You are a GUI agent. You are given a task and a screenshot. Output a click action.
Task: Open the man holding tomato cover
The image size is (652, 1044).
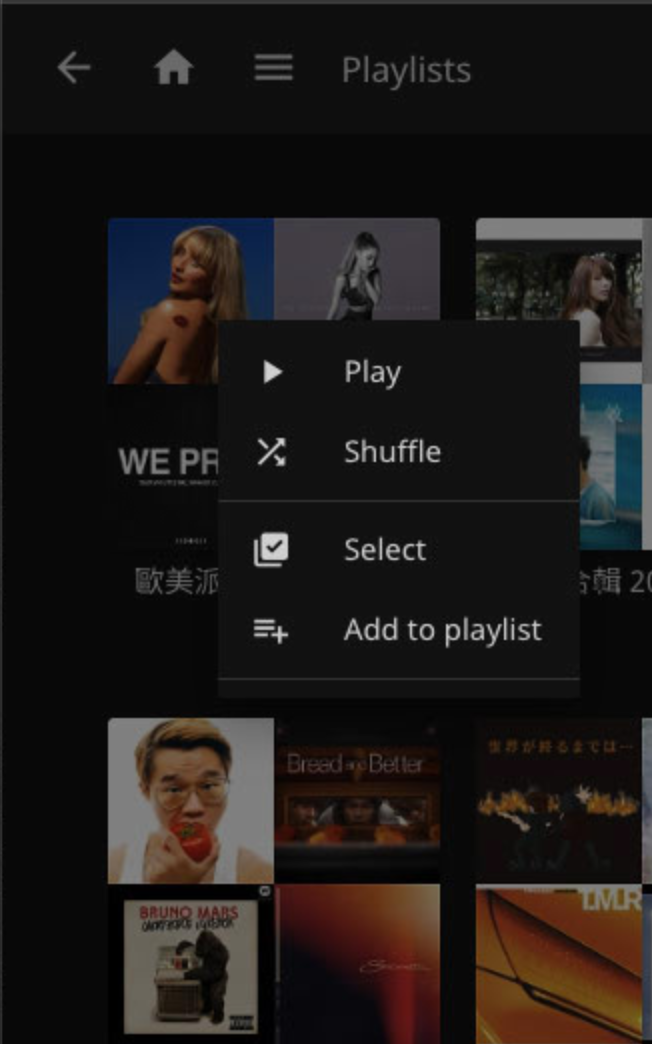pos(190,800)
